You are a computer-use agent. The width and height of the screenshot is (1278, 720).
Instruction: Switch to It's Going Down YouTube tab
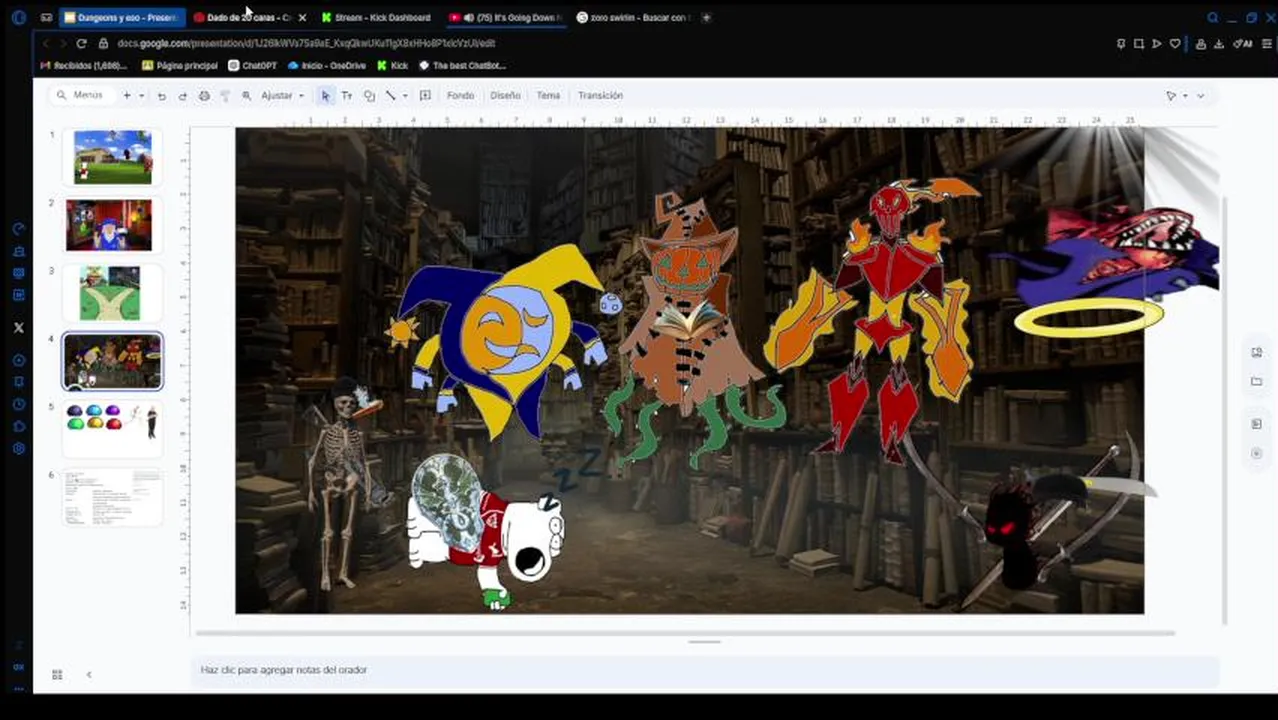pos(507,17)
